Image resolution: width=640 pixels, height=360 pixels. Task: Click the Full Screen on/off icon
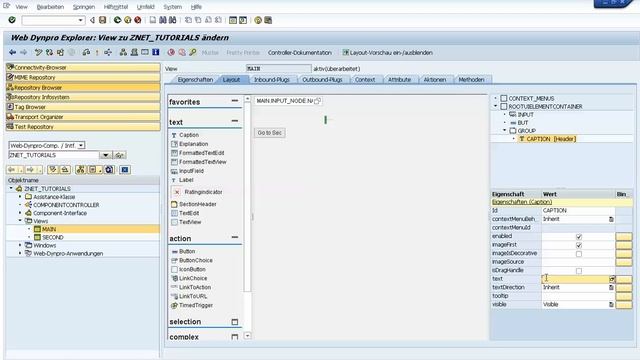point(145,52)
